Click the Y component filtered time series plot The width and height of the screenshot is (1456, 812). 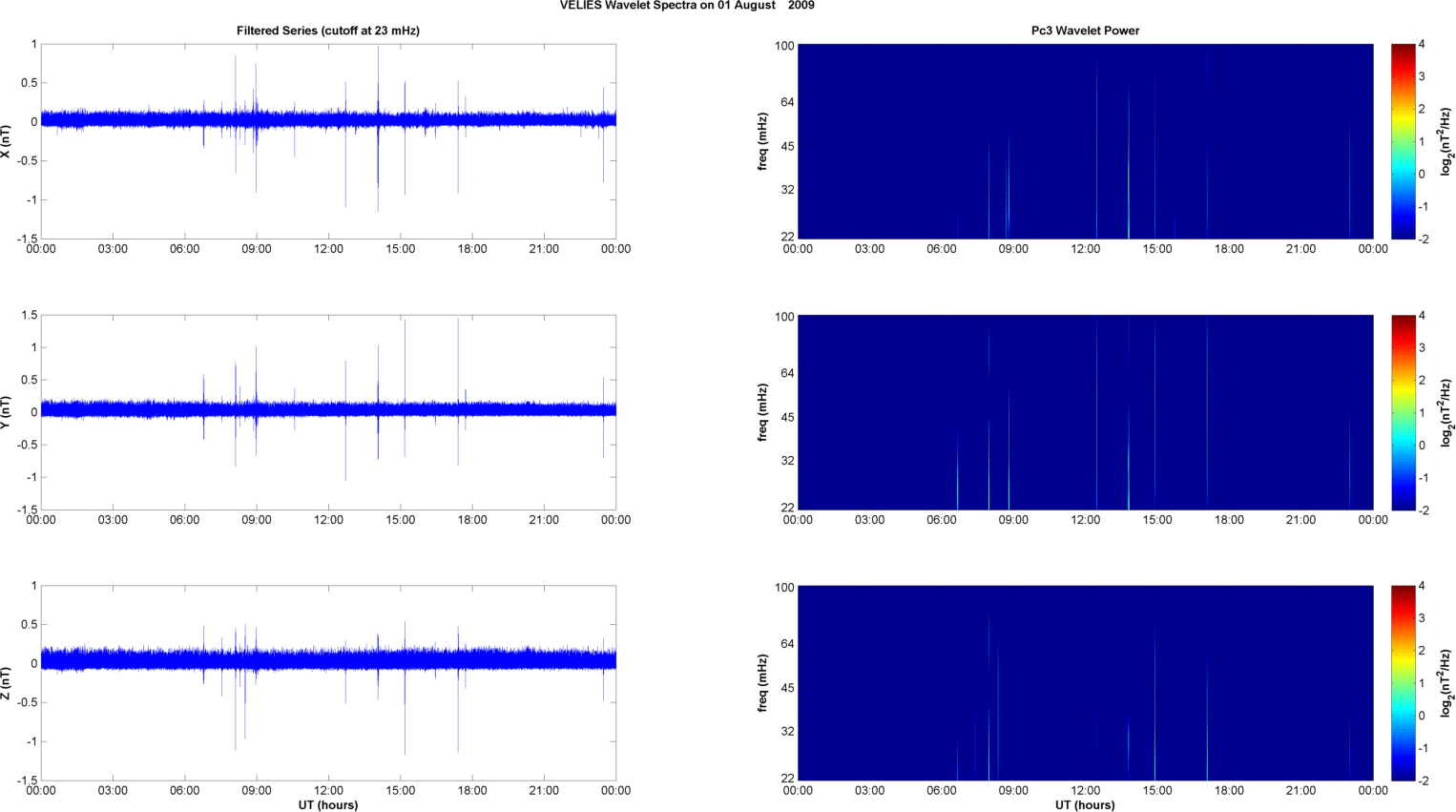(x=328, y=412)
